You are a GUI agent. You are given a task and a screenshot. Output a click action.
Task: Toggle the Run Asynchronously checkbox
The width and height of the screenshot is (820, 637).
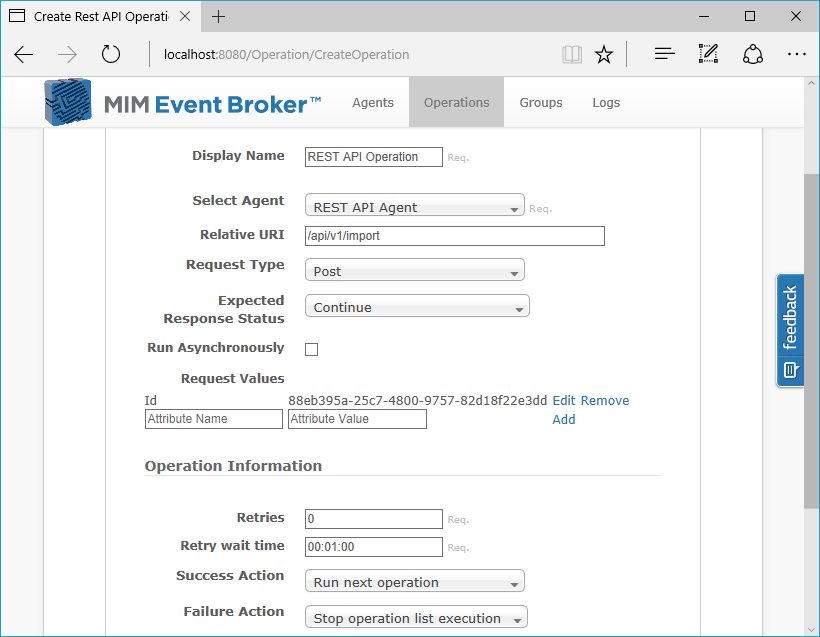click(311, 349)
